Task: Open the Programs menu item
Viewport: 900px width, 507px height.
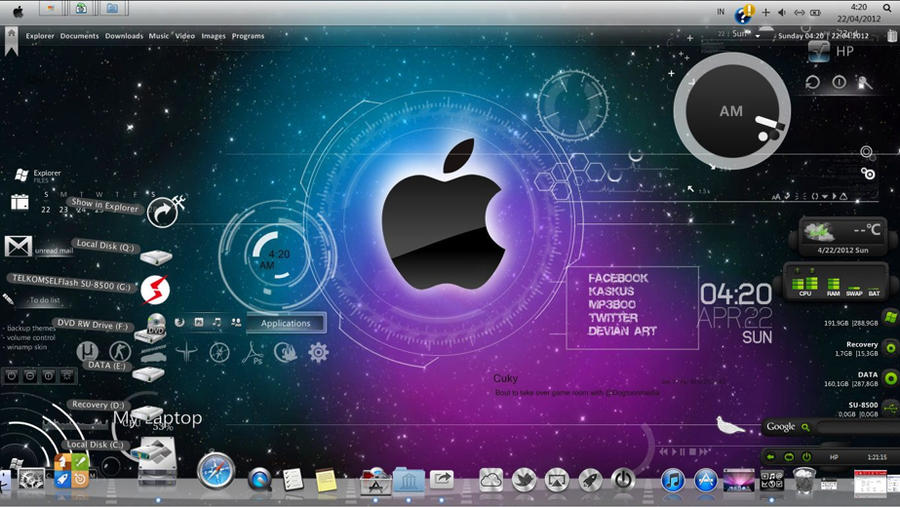Action: 248,36
